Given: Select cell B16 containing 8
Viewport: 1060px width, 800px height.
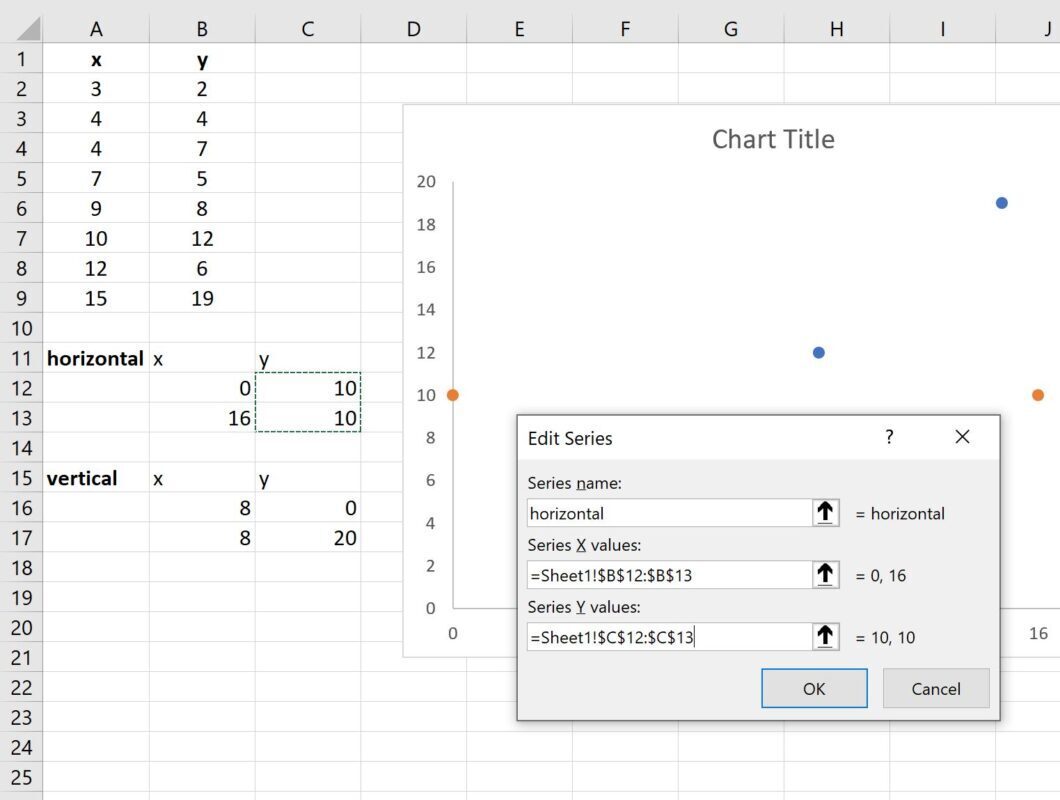Looking at the screenshot, I should coord(202,508).
